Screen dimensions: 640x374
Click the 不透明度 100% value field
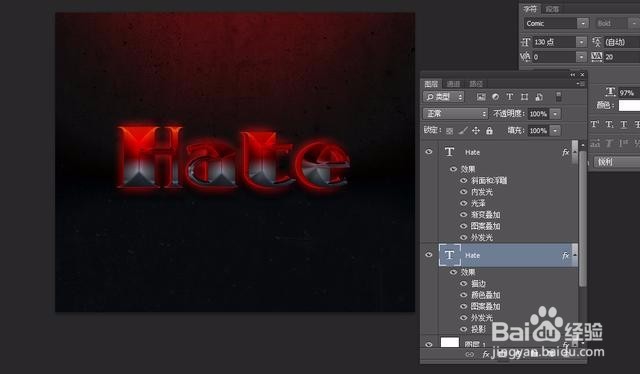point(538,114)
